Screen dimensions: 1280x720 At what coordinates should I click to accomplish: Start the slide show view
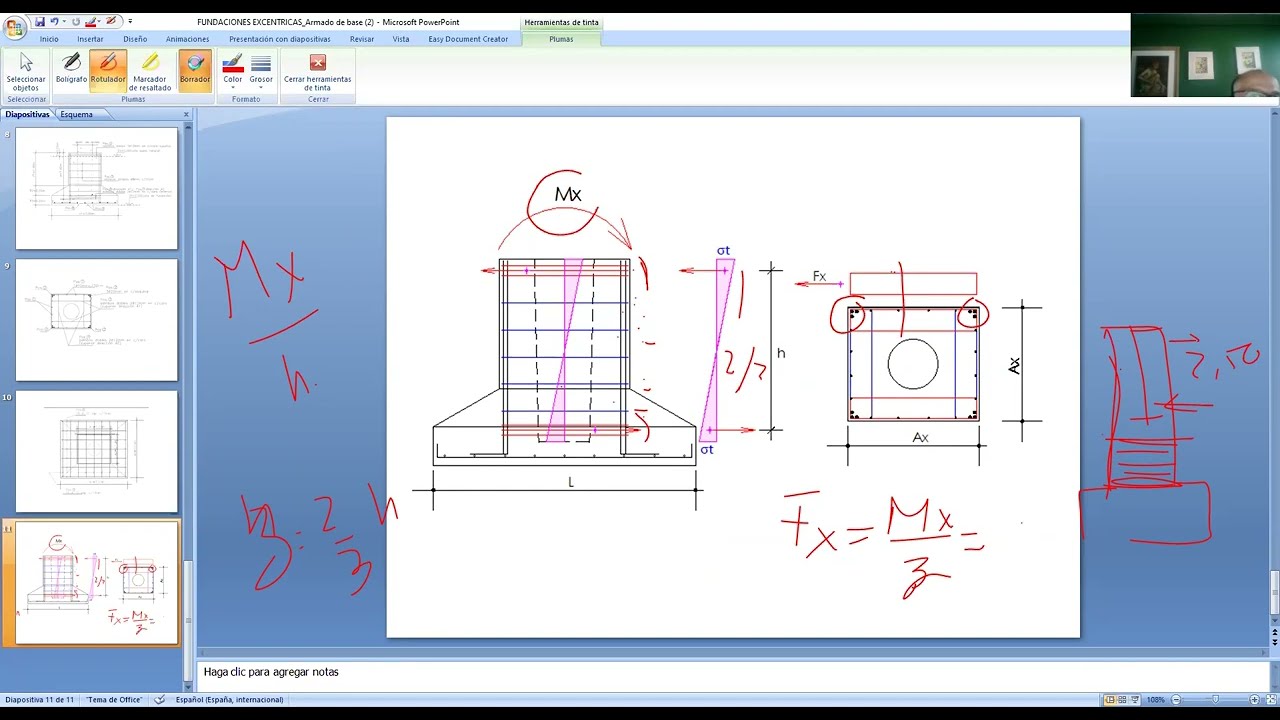(x=1136, y=700)
